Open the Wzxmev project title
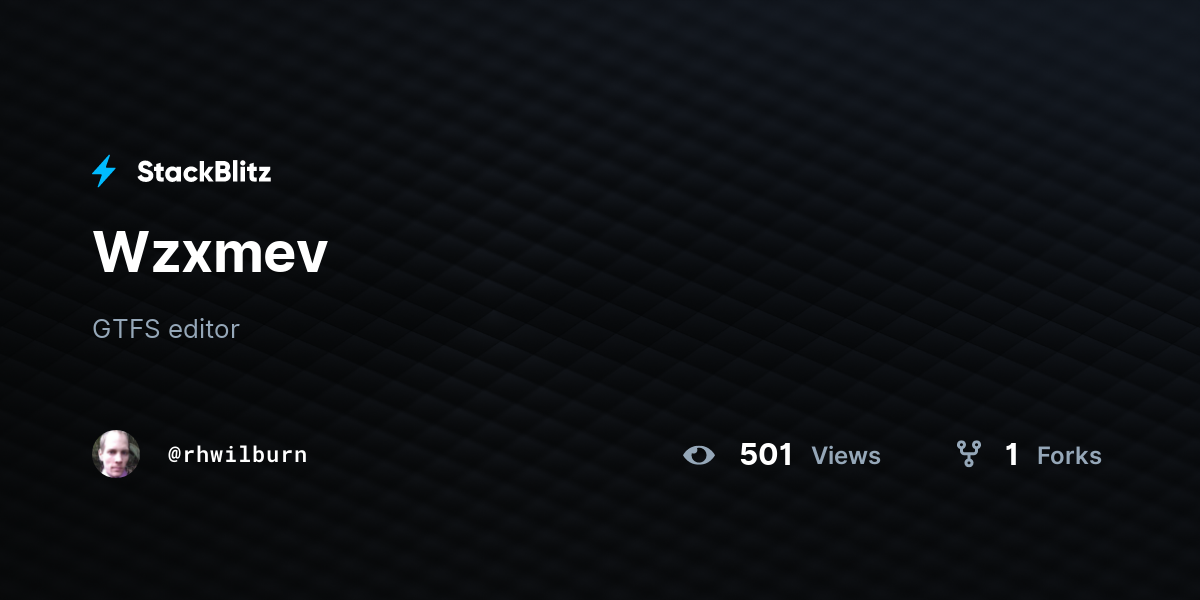 (x=210, y=252)
